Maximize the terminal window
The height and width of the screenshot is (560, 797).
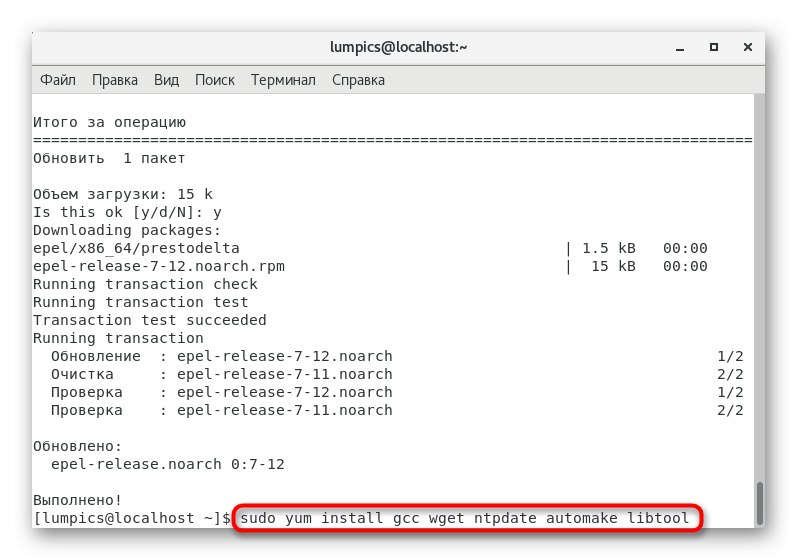714,47
